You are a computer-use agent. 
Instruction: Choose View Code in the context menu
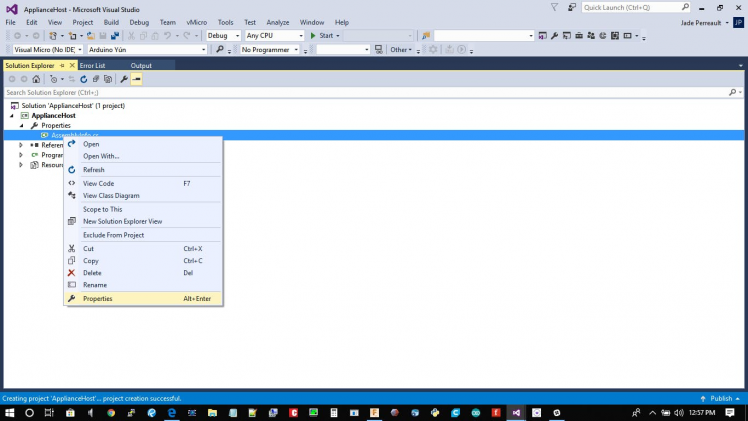143,184
